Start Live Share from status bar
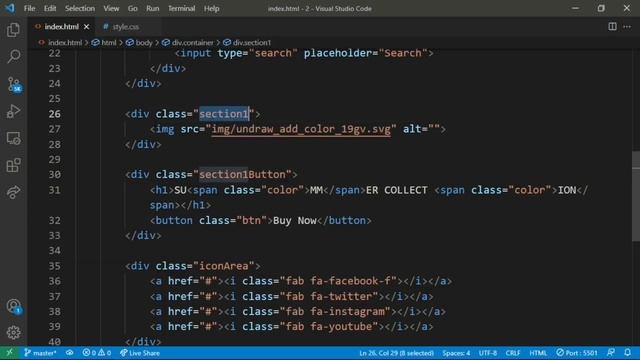Screen dimensions: 640x360 point(140,353)
